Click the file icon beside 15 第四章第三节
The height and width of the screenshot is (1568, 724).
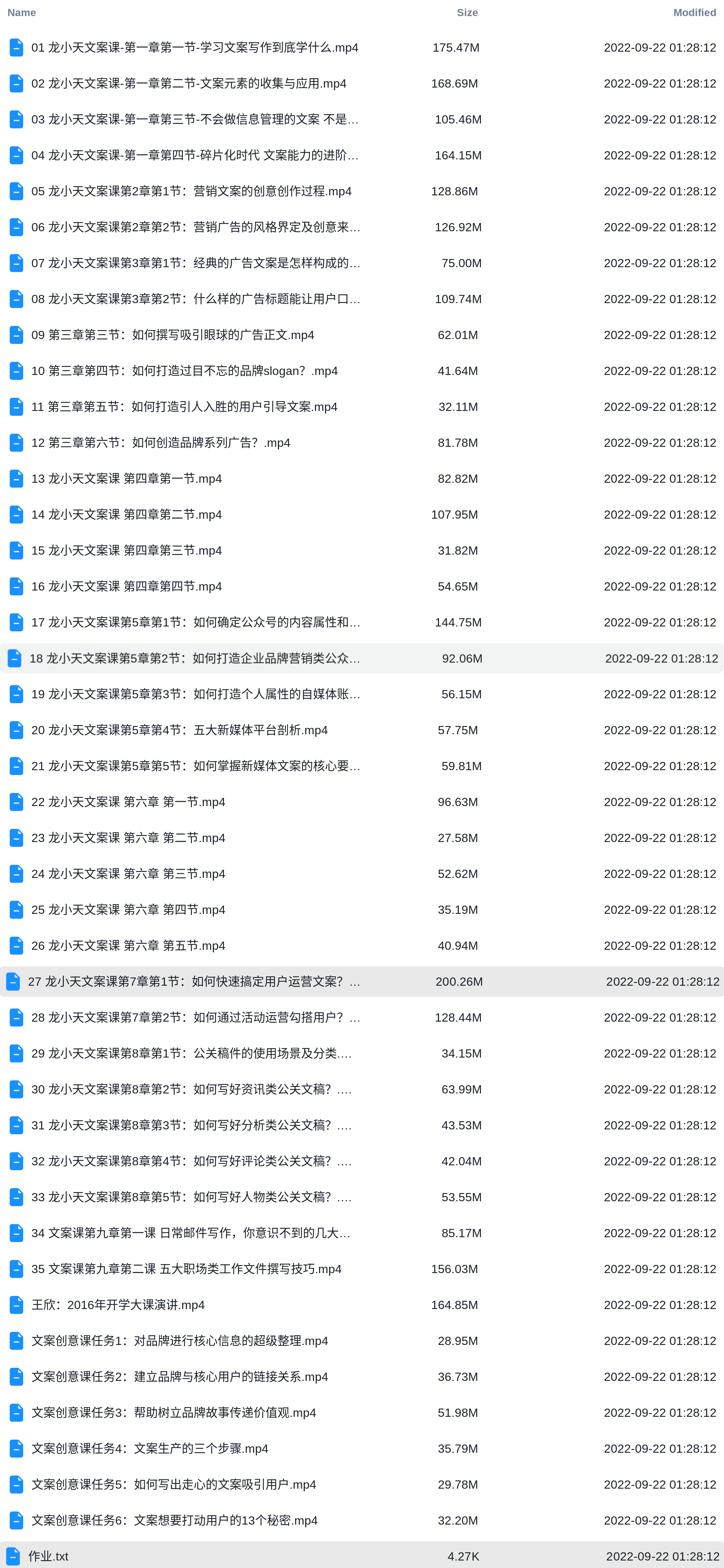pyautogui.click(x=16, y=550)
